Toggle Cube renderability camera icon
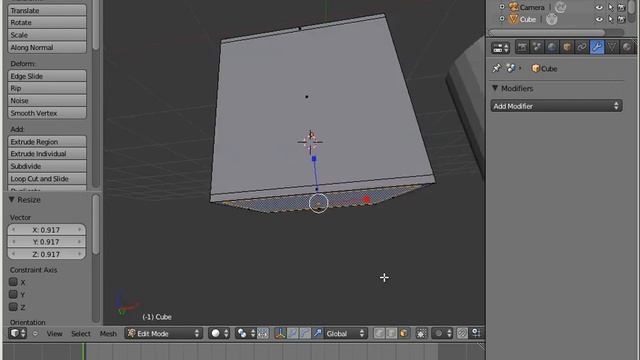Image resolution: width=640 pixels, height=360 pixels. click(x=621, y=19)
